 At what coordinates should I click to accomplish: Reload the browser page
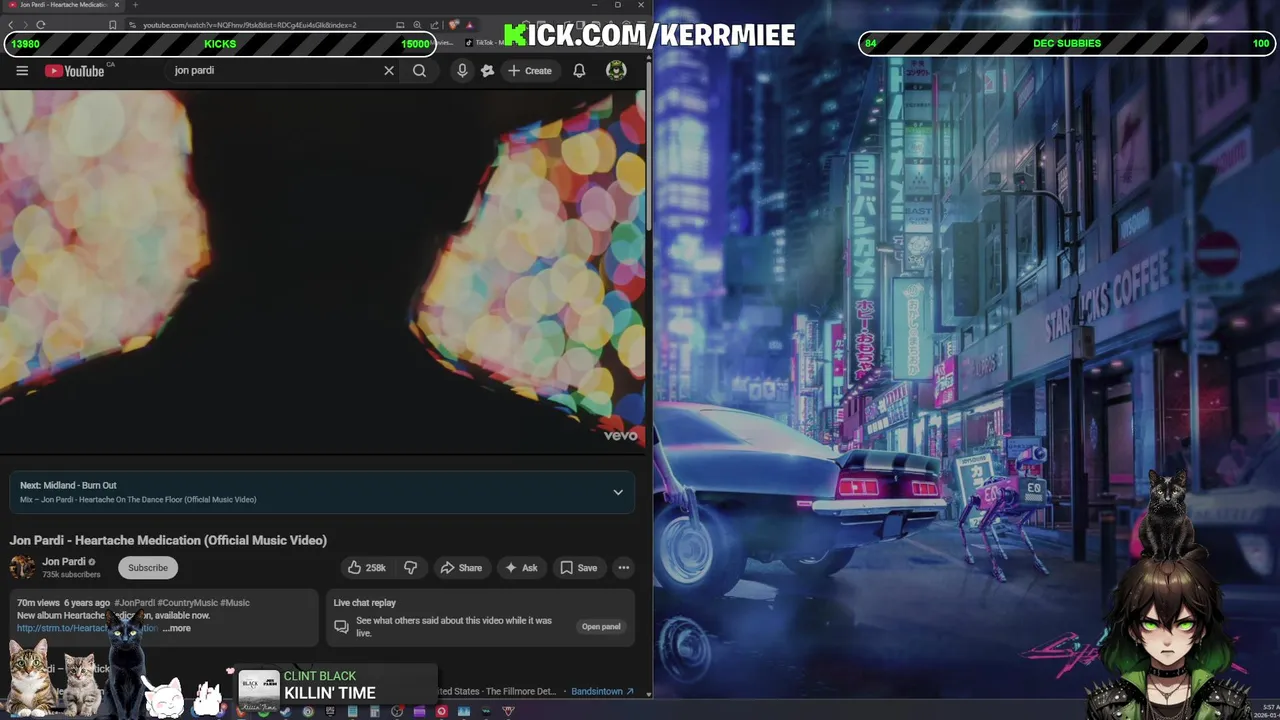click(40, 24)
